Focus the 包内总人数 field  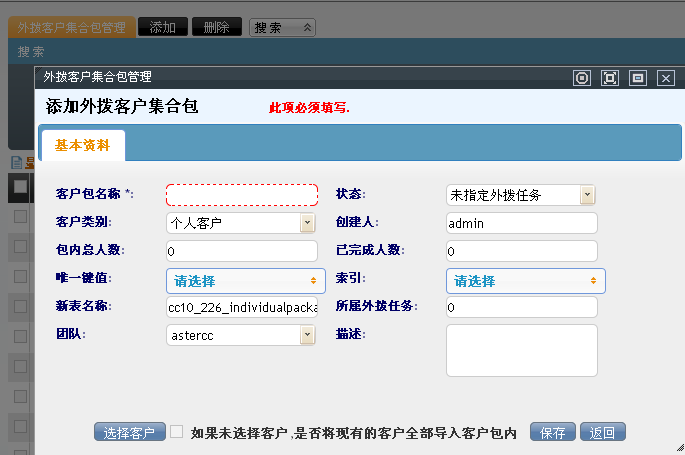coord(241,250)
